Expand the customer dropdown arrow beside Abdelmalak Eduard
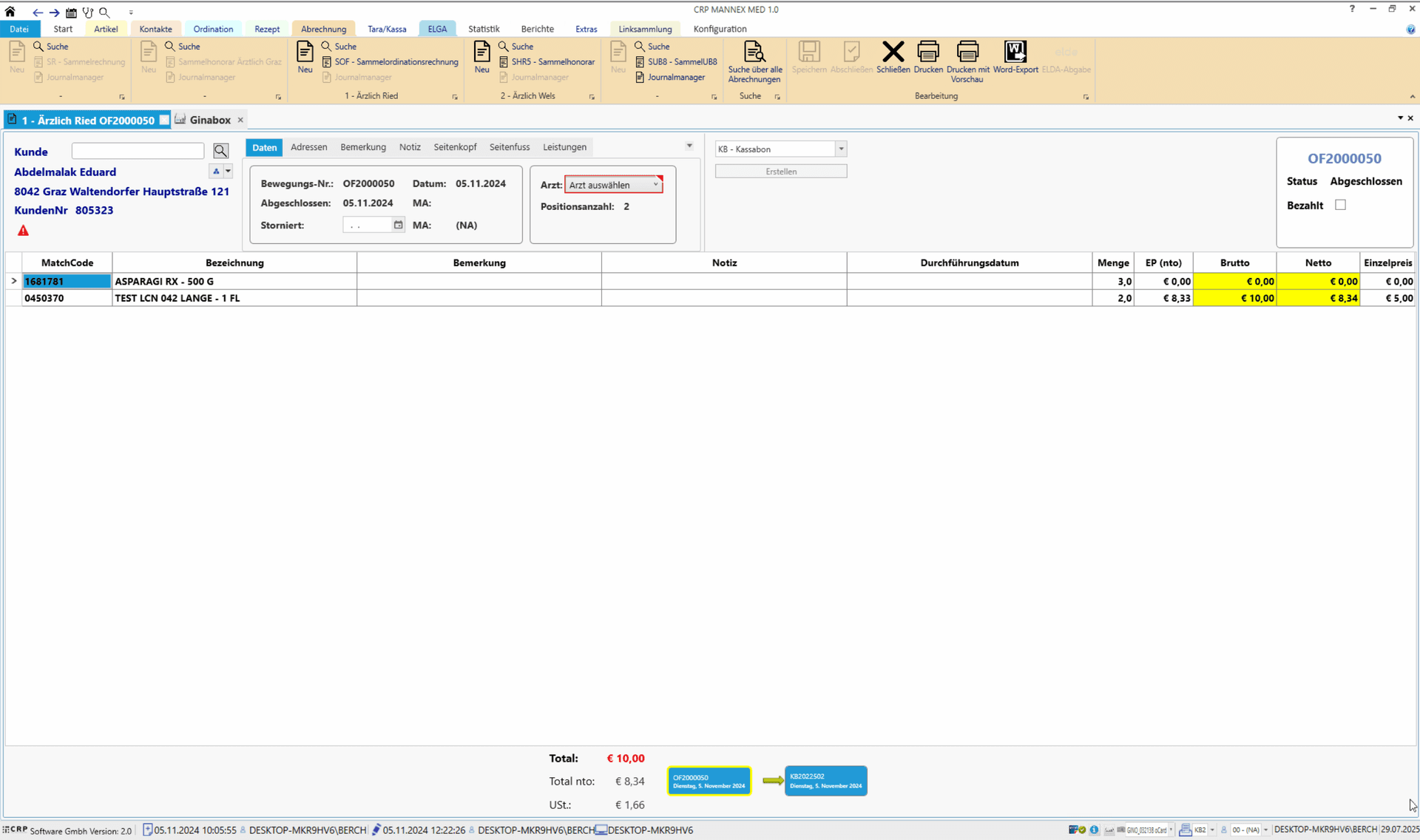1420x840 pixels. [x=228, y=172]
